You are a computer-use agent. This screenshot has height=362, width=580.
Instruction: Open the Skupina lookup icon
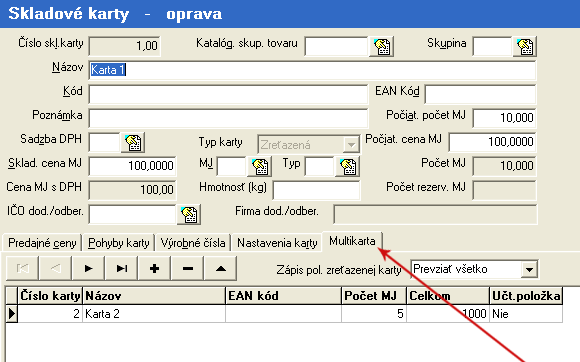pyautogui.click(x=525, y=46)
